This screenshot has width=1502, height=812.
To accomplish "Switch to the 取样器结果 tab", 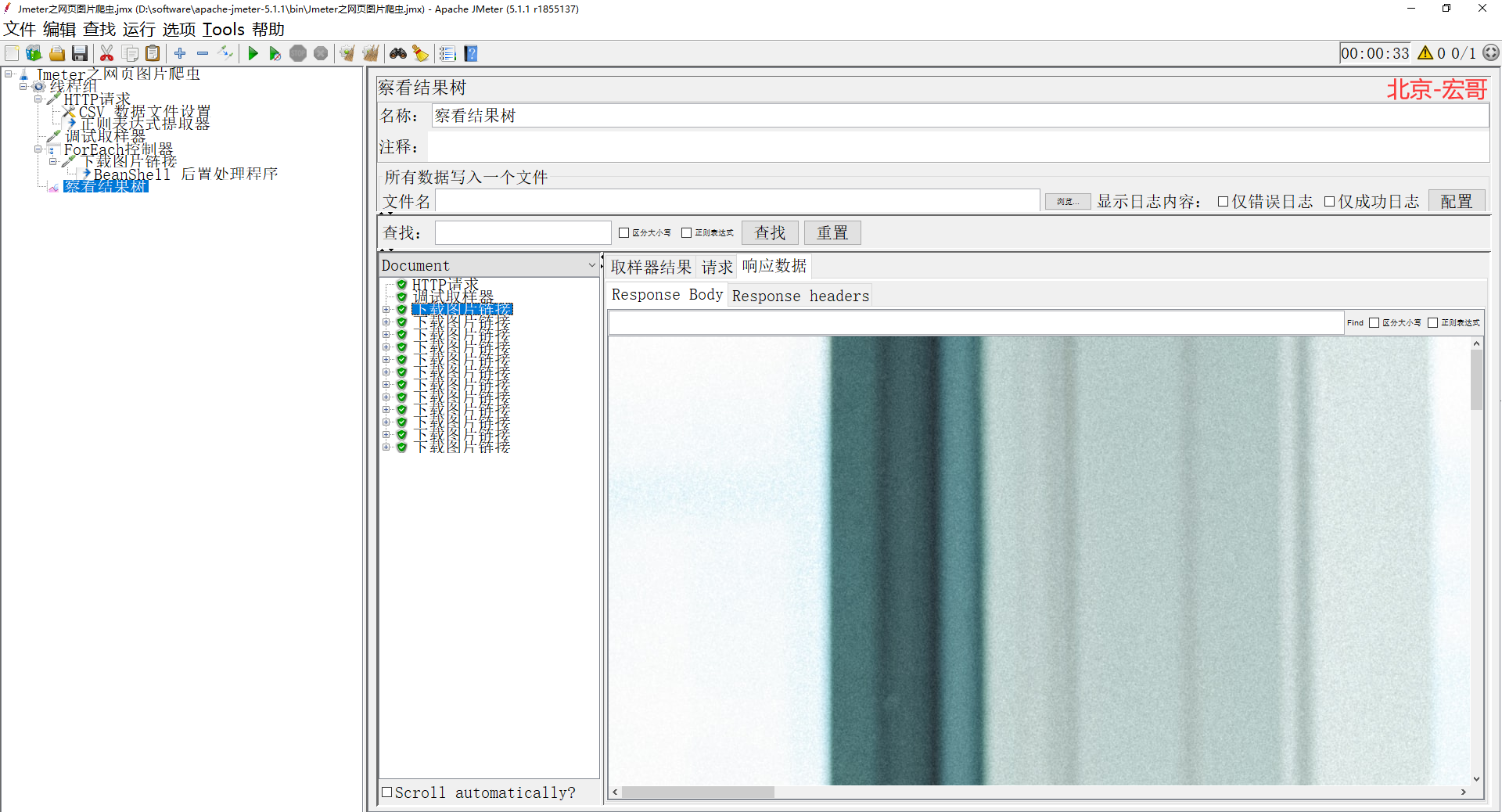I will (651, 267).
